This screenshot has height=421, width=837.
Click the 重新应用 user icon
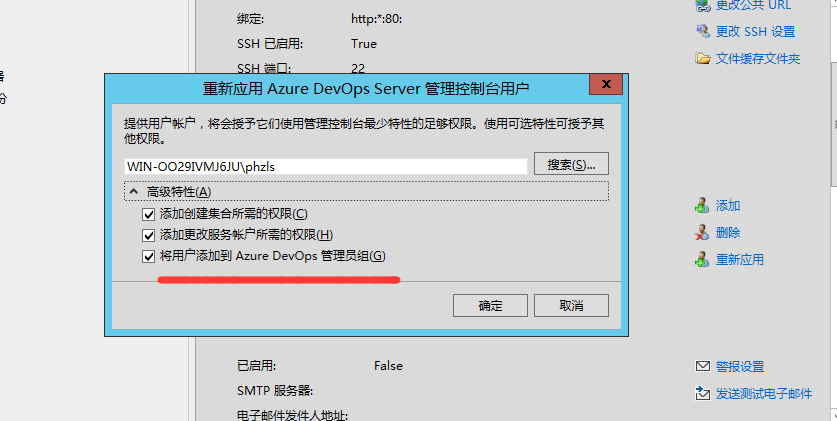click(x=702, y=260)
